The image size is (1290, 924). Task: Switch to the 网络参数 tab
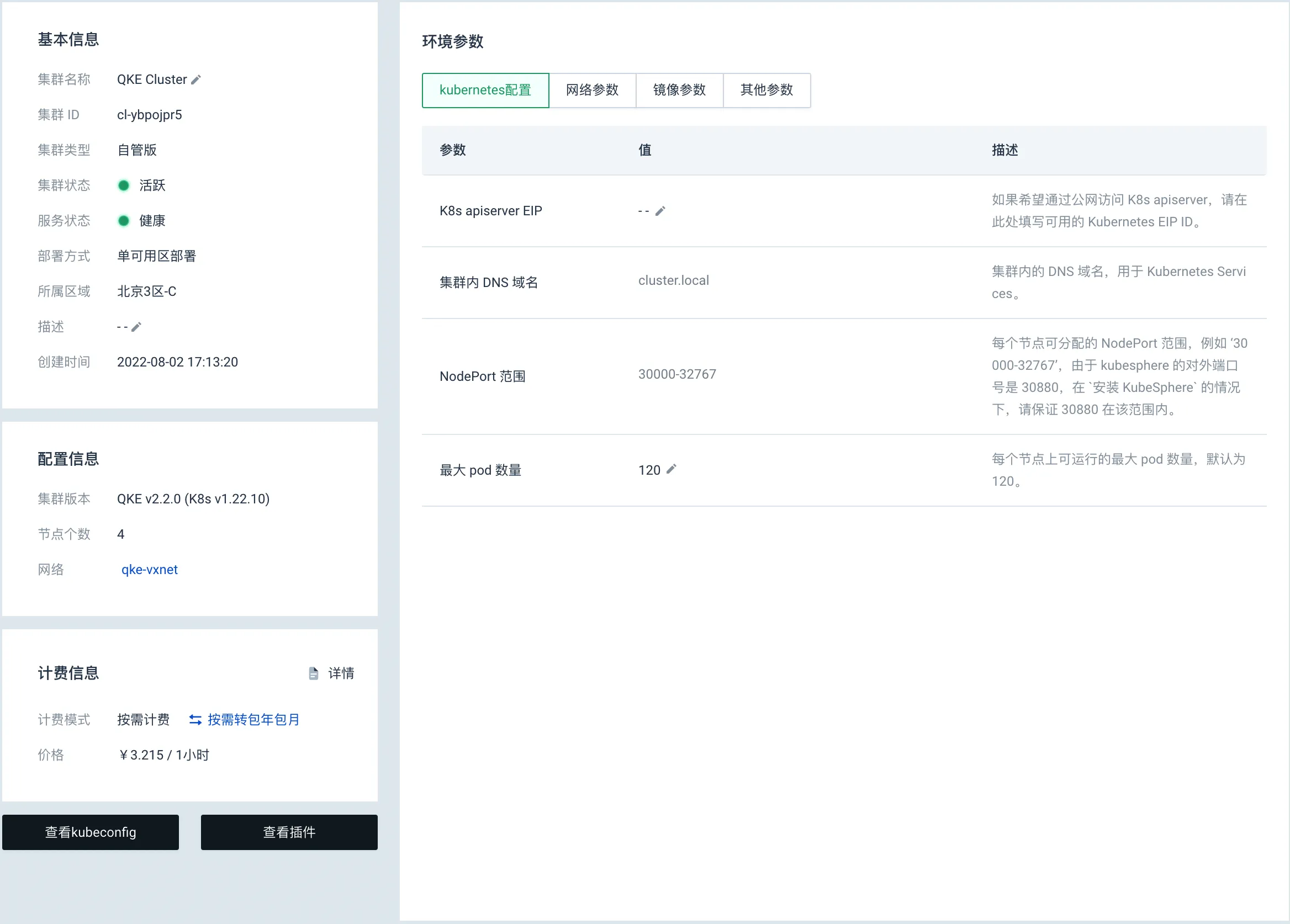[592, 90]
